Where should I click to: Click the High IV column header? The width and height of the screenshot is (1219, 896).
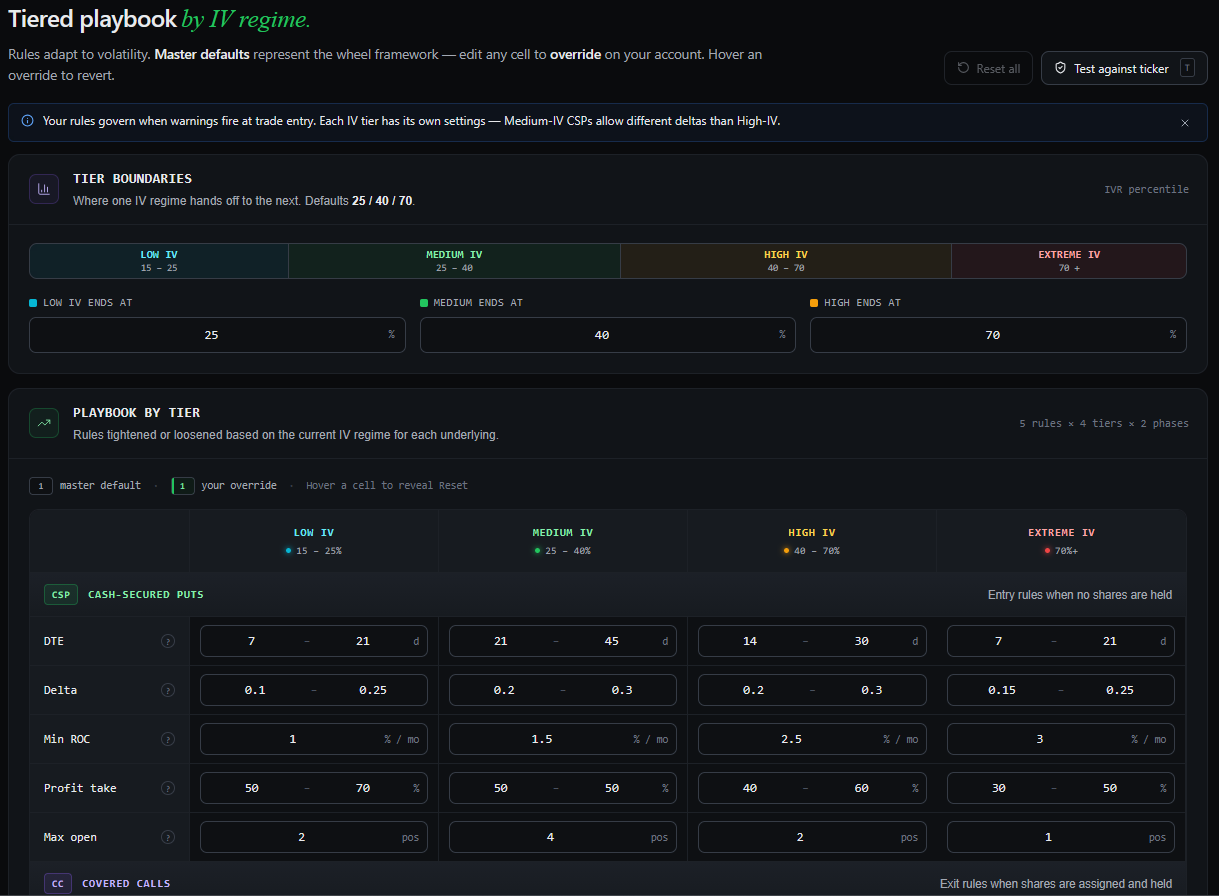(x=812, y=541)
